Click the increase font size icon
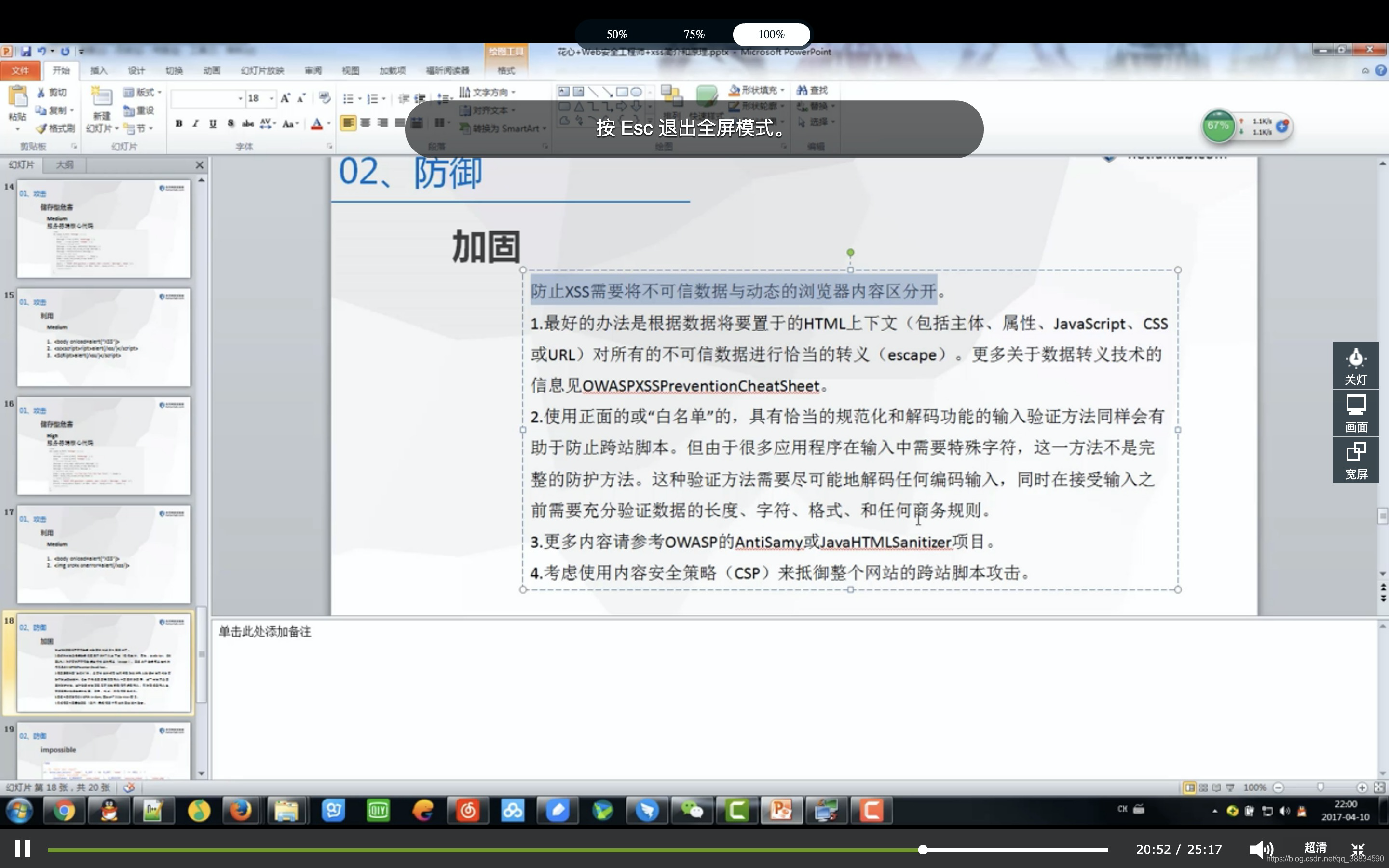Viewport: 1389px width, 868px height. click(285, 98)
